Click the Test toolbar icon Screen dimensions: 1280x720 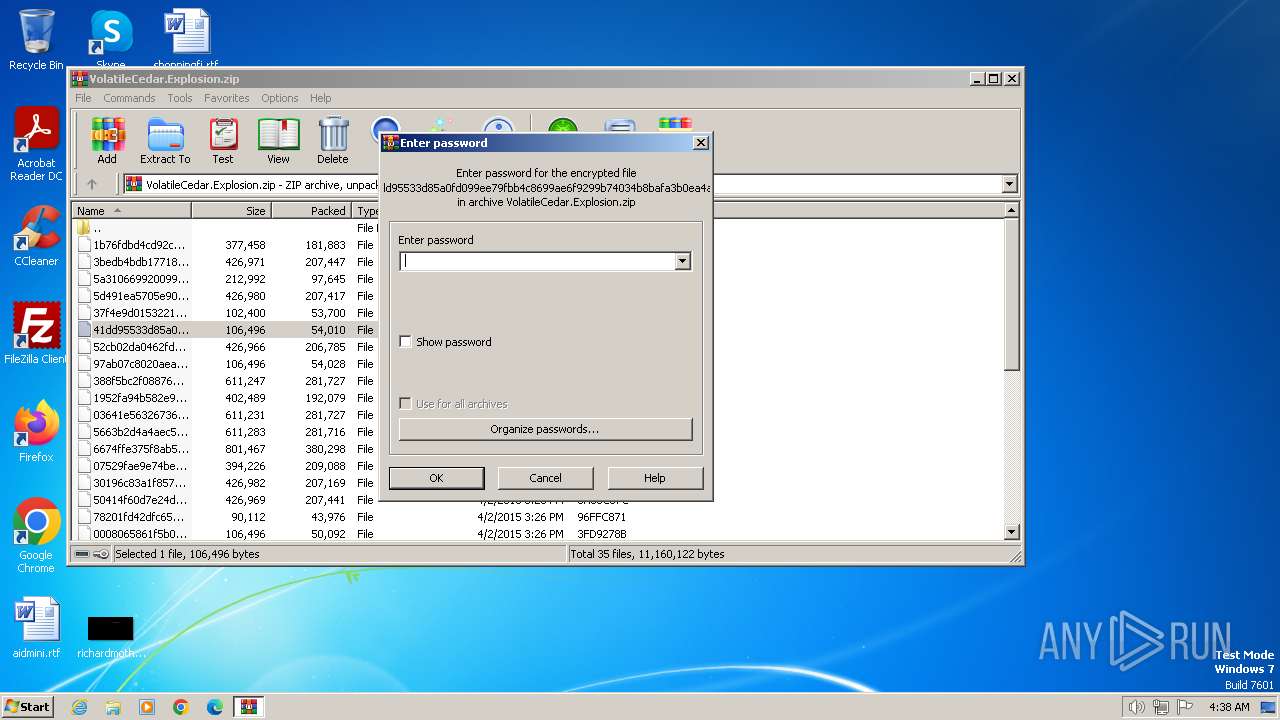click(223, 140)
